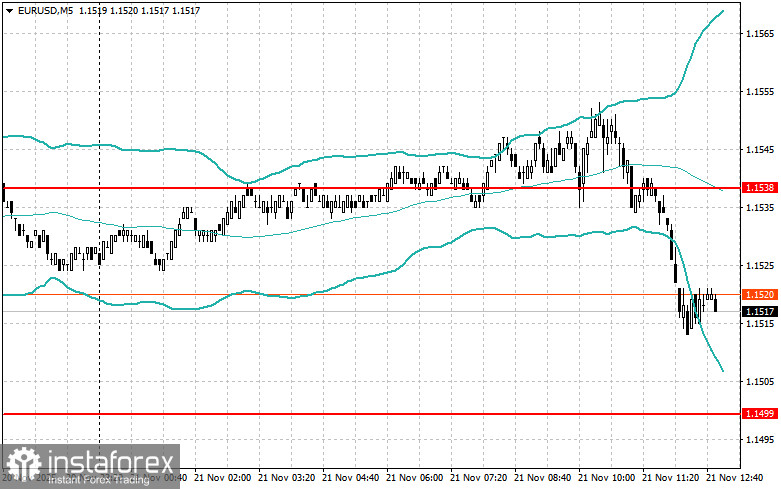
Task: Click the 1.1565 price axis label
Action: pos(760,34)
